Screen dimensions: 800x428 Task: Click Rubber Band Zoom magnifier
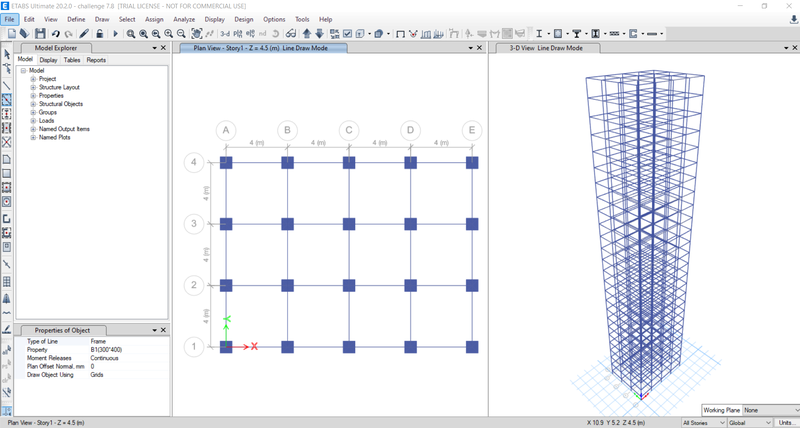131,34
